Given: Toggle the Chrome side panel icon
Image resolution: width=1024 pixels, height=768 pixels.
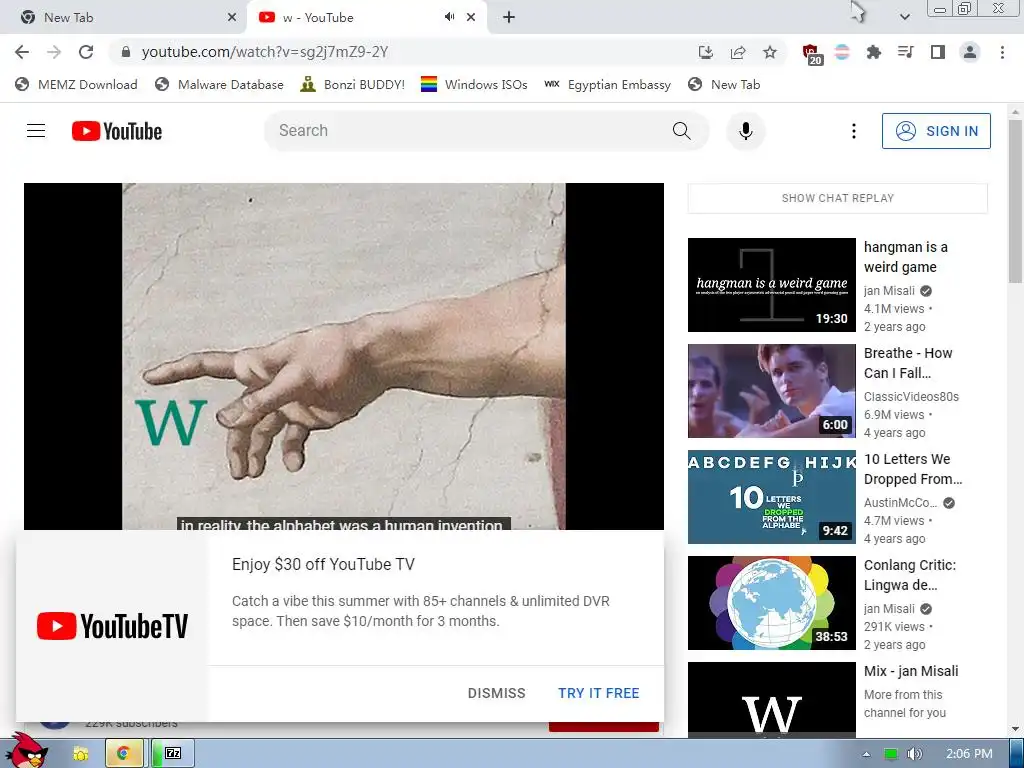Looking at the screenshot, I should 938,52.
